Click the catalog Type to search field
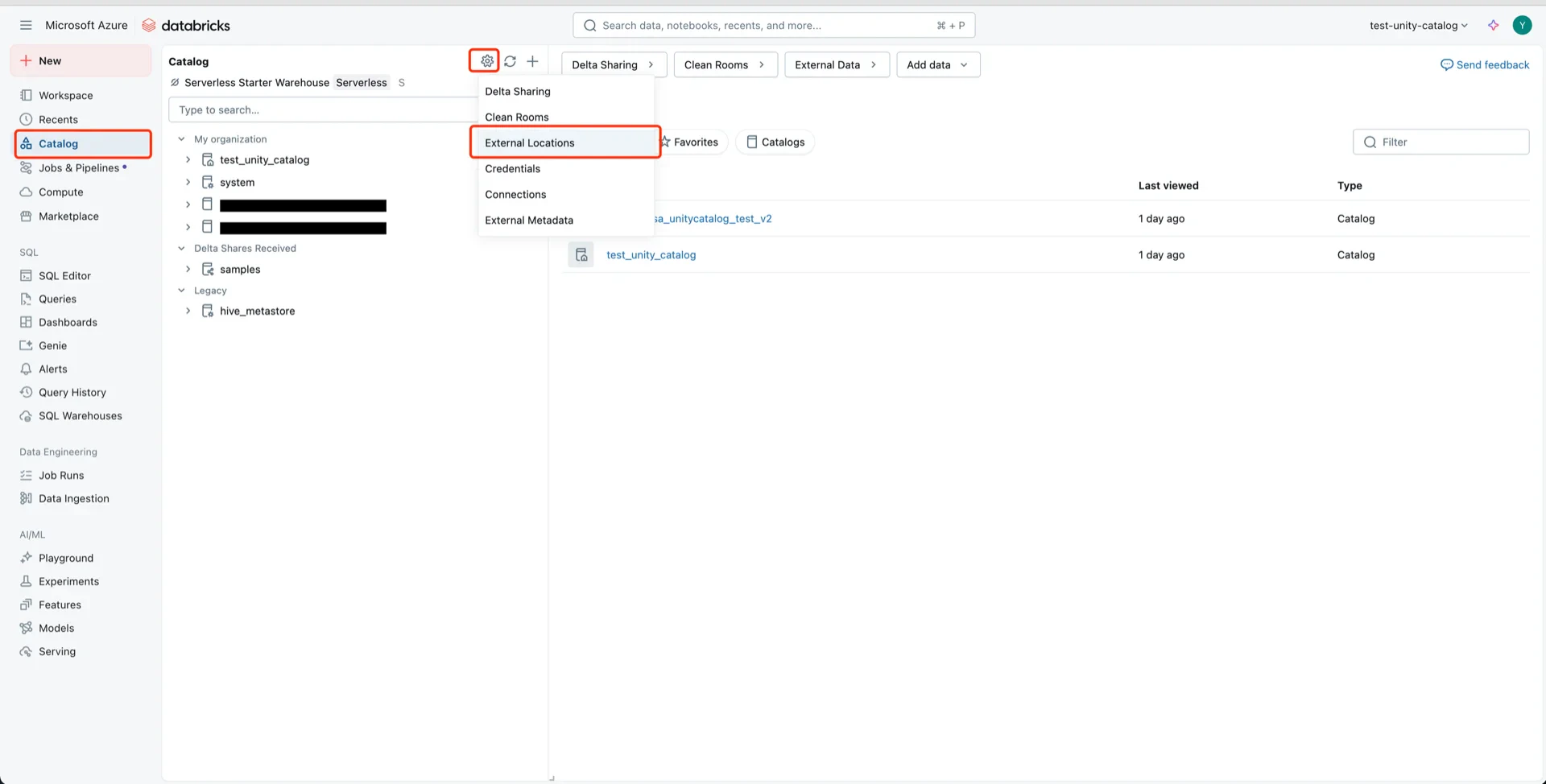The height and width of the screenshot is (784, 1546). tap(324, 109)
